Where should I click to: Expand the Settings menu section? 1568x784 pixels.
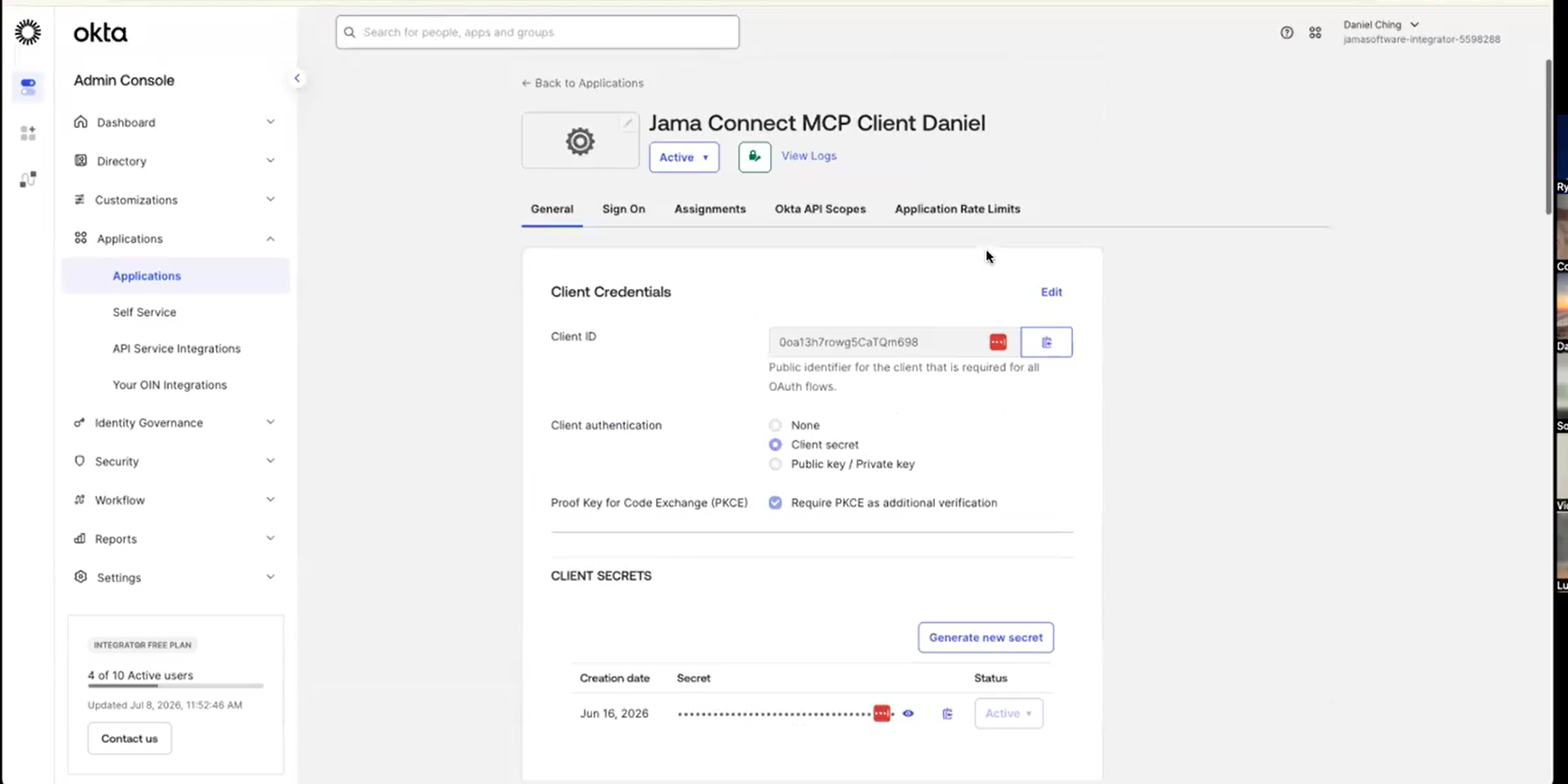pos(270,577)
